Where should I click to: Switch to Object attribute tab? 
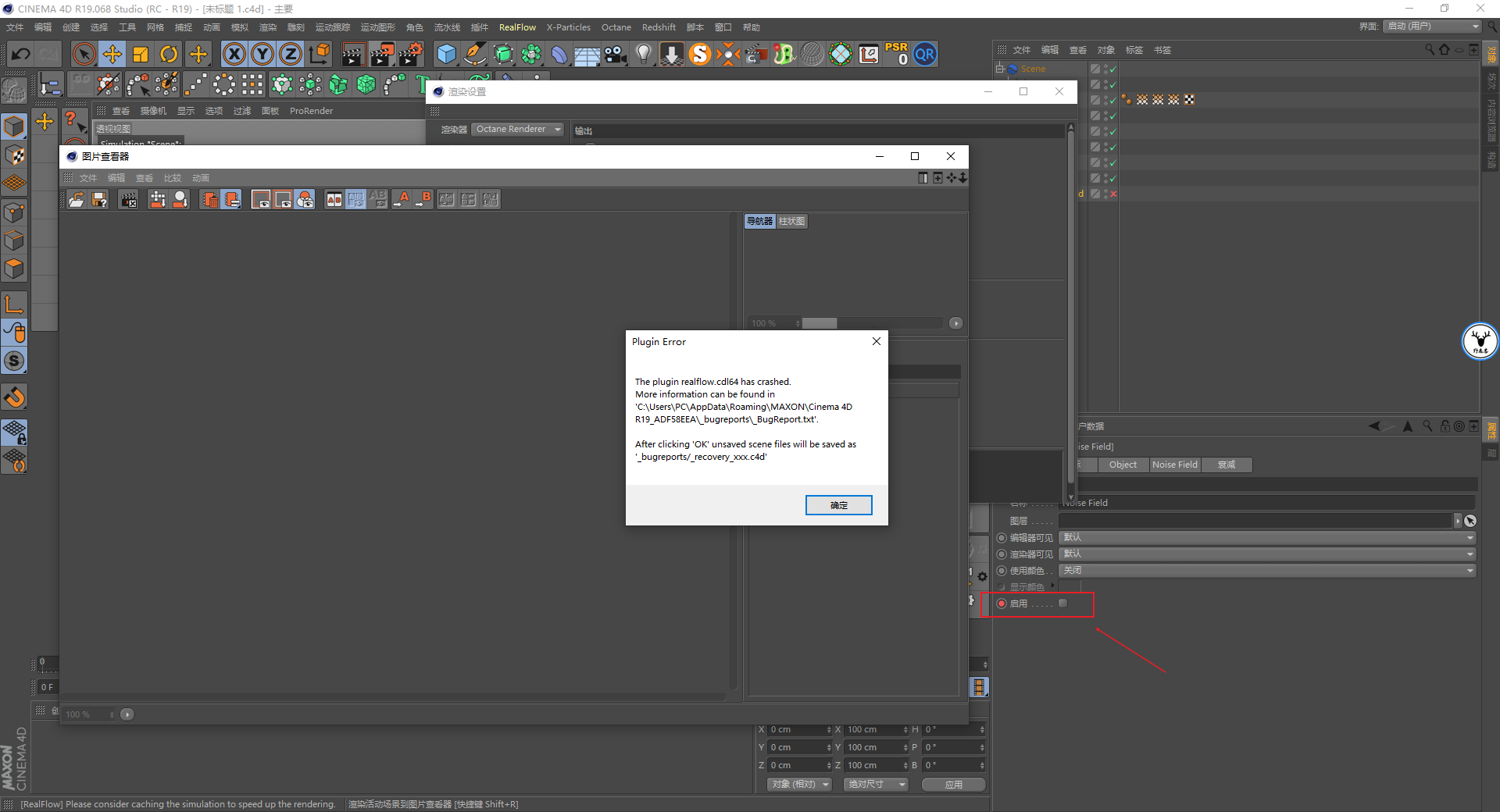[x=1123, y=465]
